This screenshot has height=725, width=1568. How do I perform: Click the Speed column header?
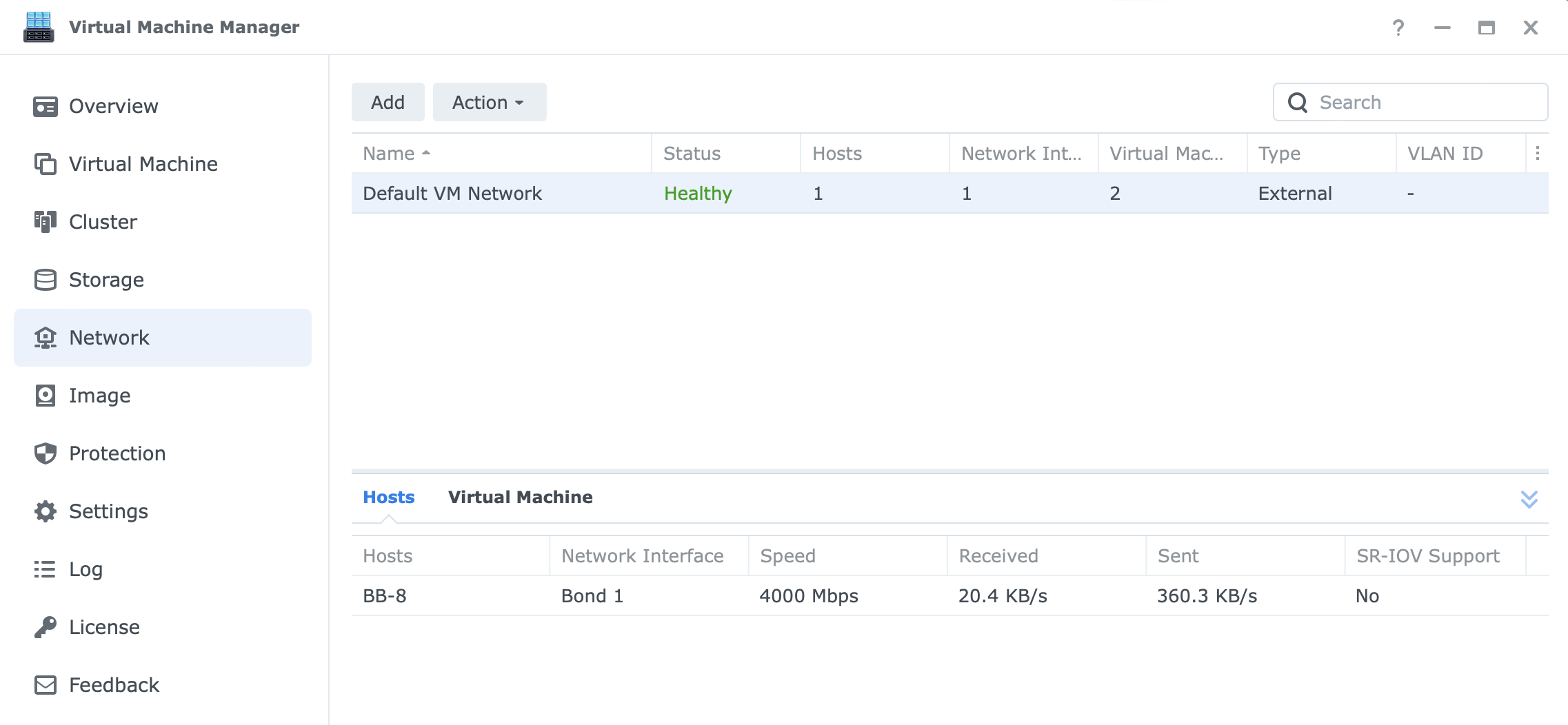pyautogui.click(x=848, y=555)
